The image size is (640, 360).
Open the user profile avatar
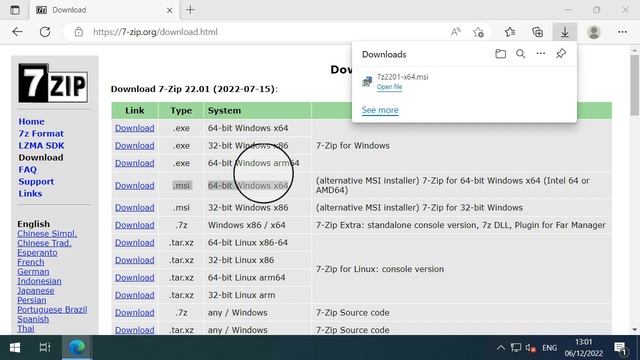[594, 32]
